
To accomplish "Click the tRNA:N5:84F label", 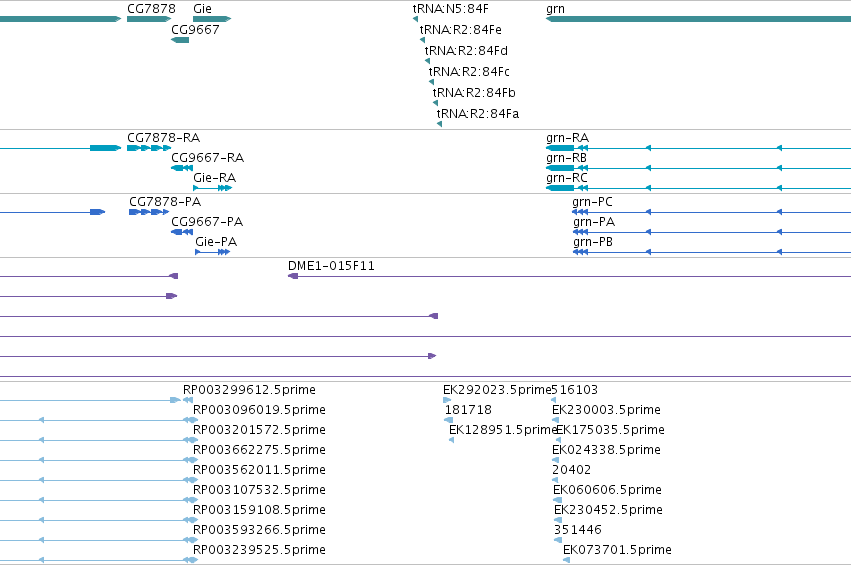I will [450, 9].
